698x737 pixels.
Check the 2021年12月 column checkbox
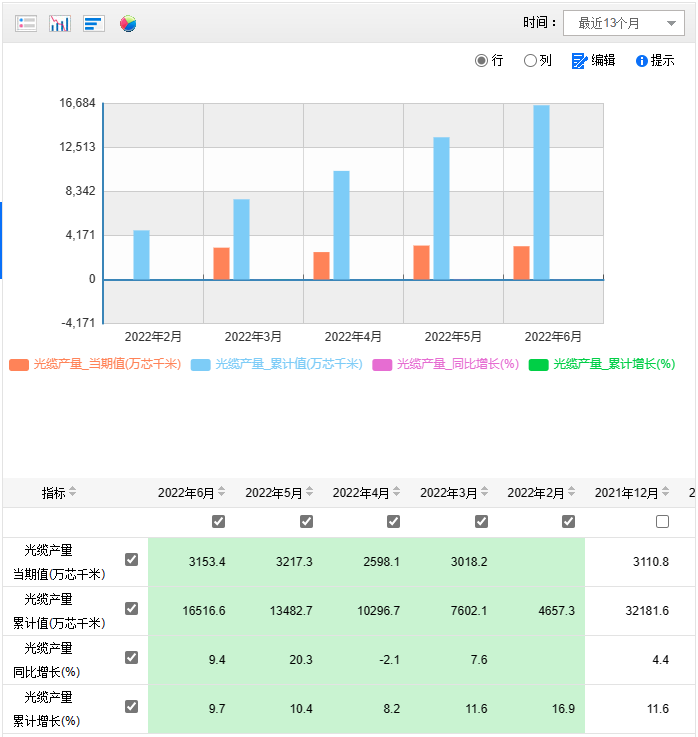[x=662, y=522]
